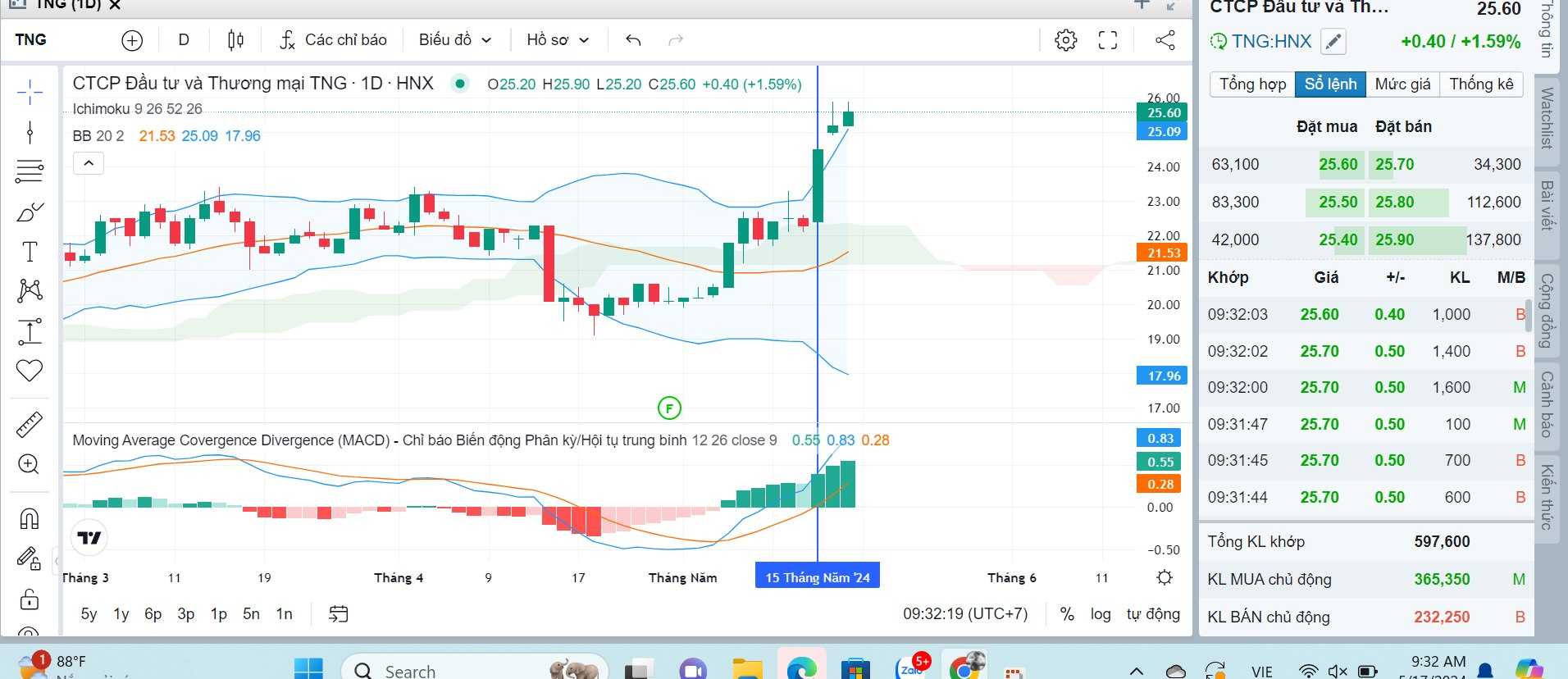Toggle log scale mode
This screenshot has height=679, width=1568.
[1101, 614]
